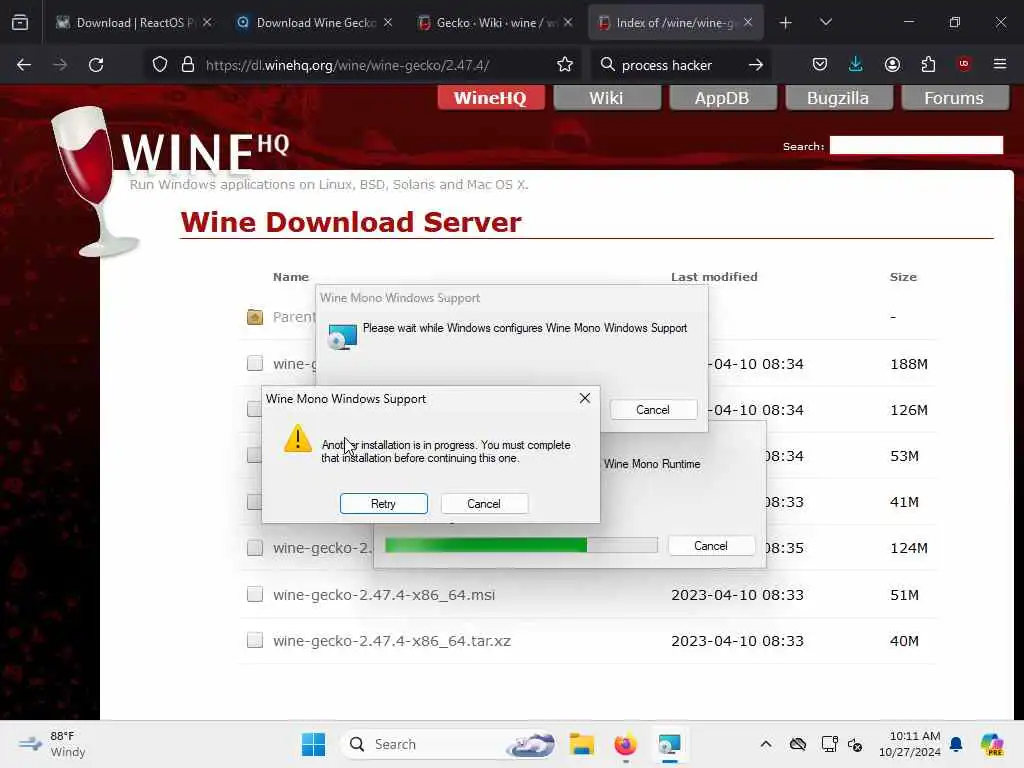Click the cloud sync tray icon
The width and height of the screenshot is (1024, 768).
pyautogui.click(x=797, y=744)
